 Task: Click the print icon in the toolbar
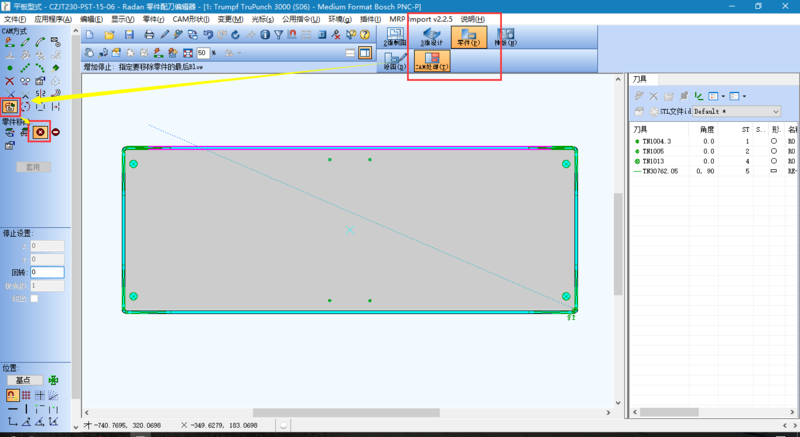pos(149,35)
